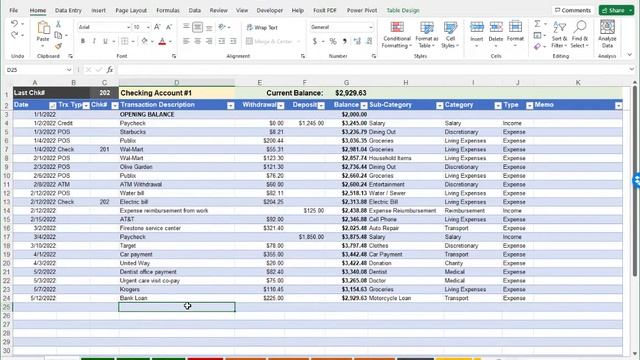Collapse the ribbon with the chevron
The width and height of the screenshot is (640, 360).
click(630, 54)
